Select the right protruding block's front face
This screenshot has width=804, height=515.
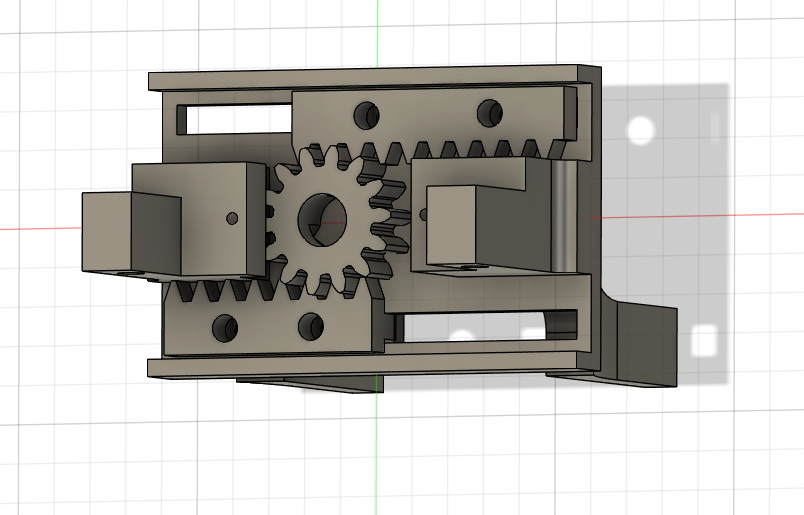(451, 225)
